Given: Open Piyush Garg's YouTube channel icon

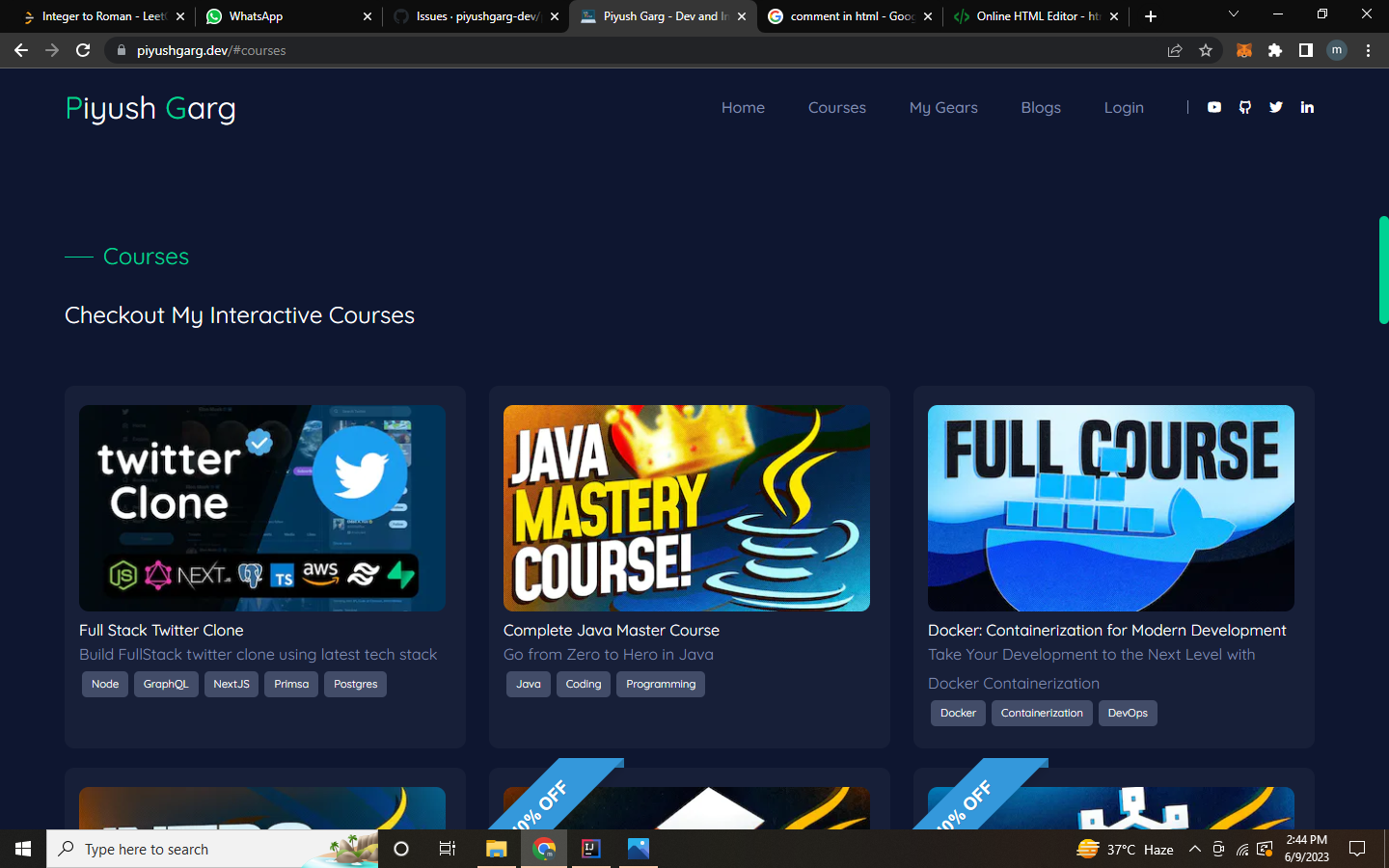Looking at the screenshot, I should point(1213,107).
